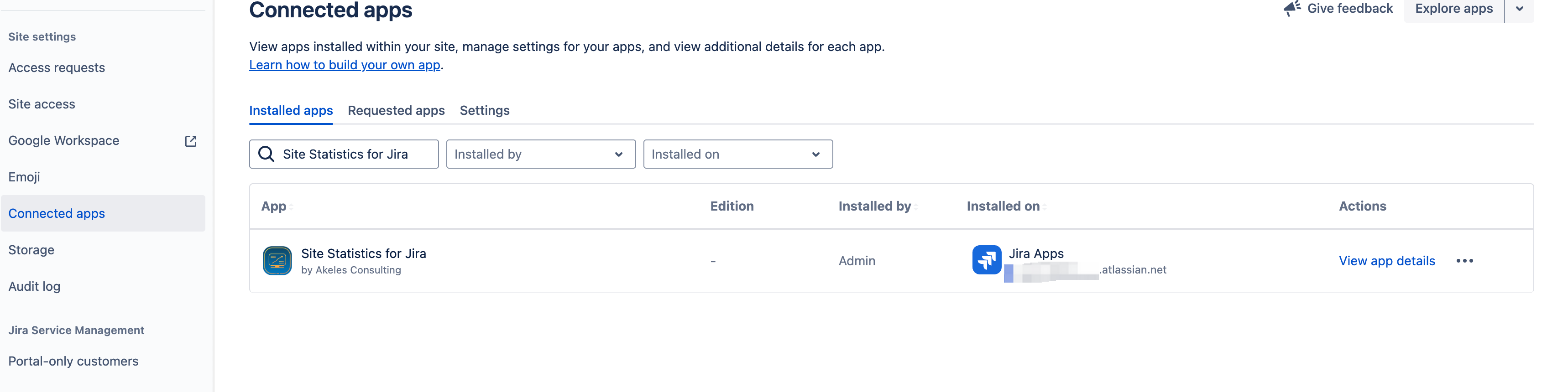Click the Site Statistics for Jira app icon

click(x=277, y=261)
